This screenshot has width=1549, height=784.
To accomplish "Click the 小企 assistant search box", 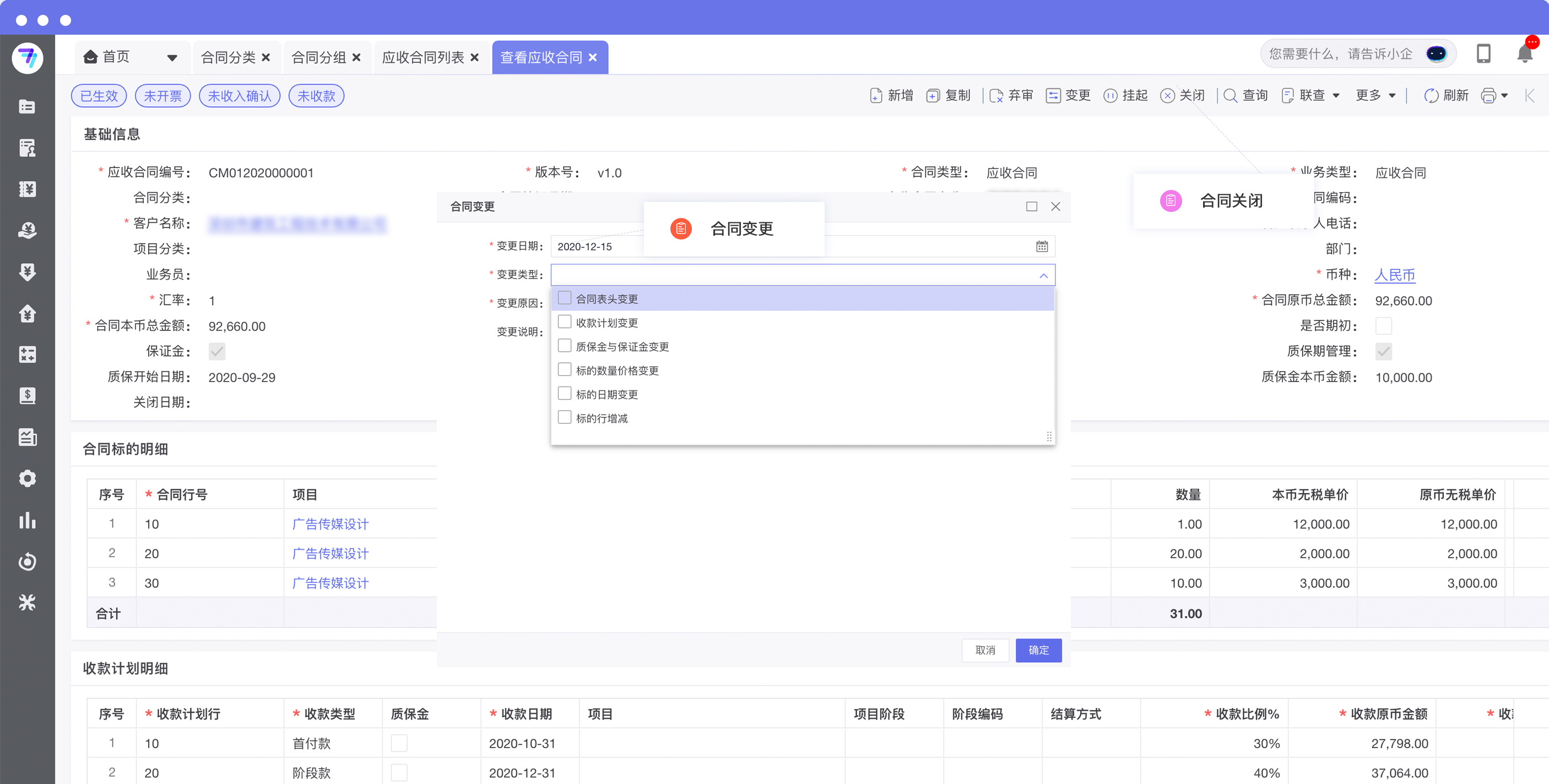I will pos(1341,54).
